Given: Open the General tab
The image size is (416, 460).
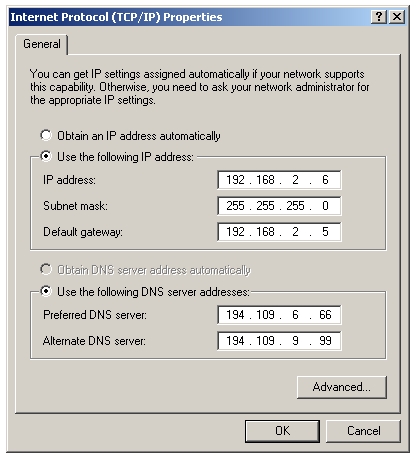Looking at the screenshot, I should point(42,44).
